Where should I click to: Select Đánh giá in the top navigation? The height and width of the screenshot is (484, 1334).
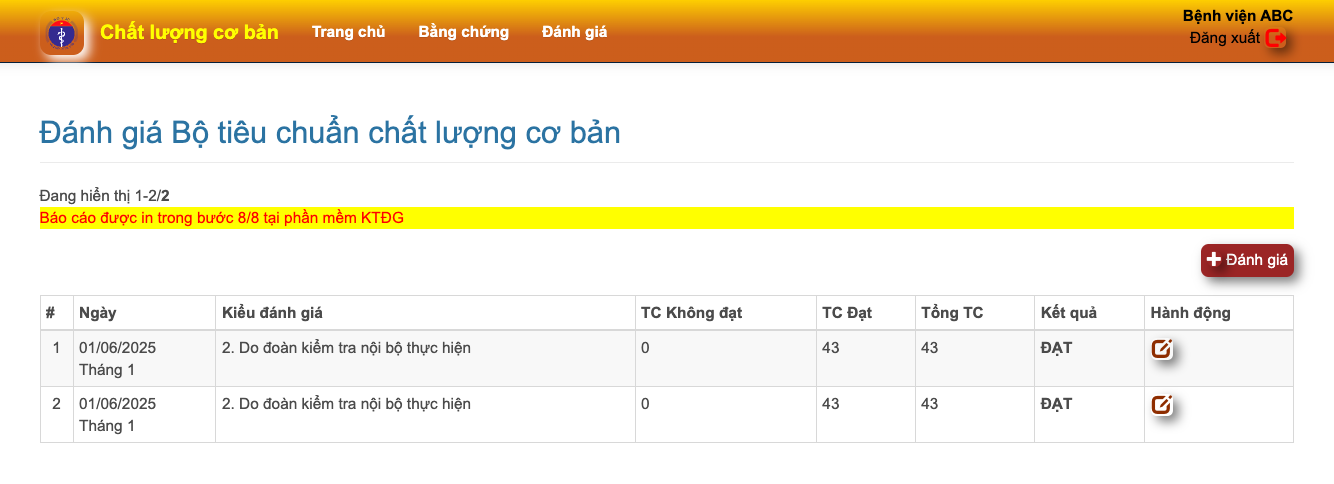point(574,32)
